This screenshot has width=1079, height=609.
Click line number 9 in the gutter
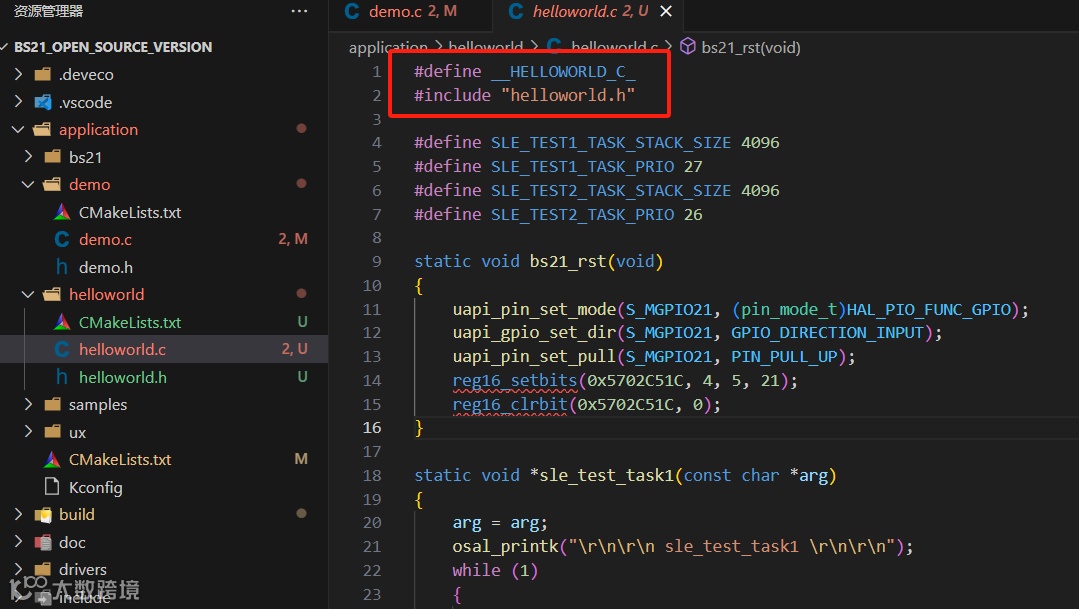click(376, 261)
